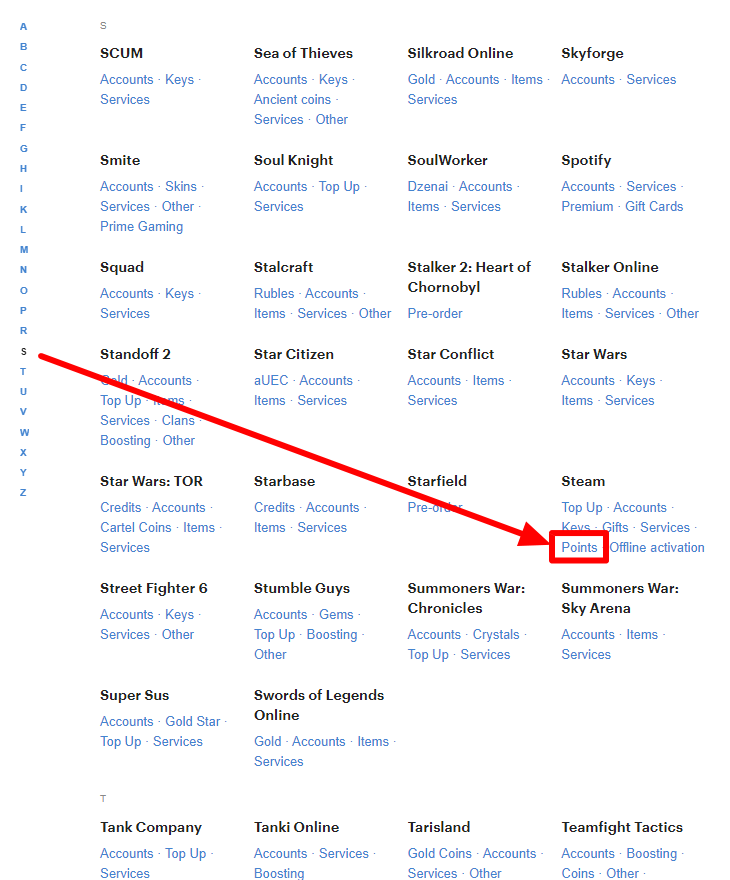Open Keys link under SCUM
This screenshot has height=880, width=730.
[x=180, y=80]
